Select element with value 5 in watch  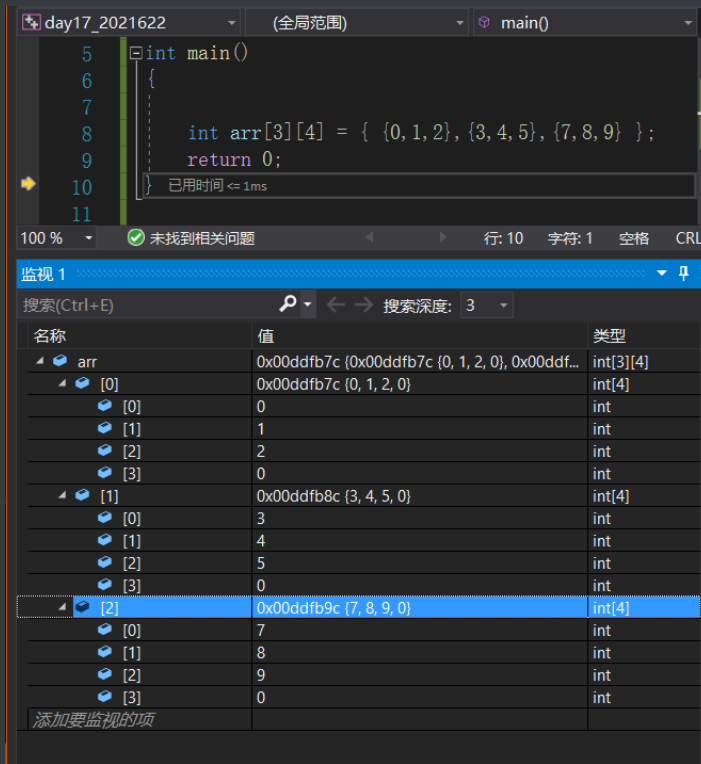tap(364, 563)
